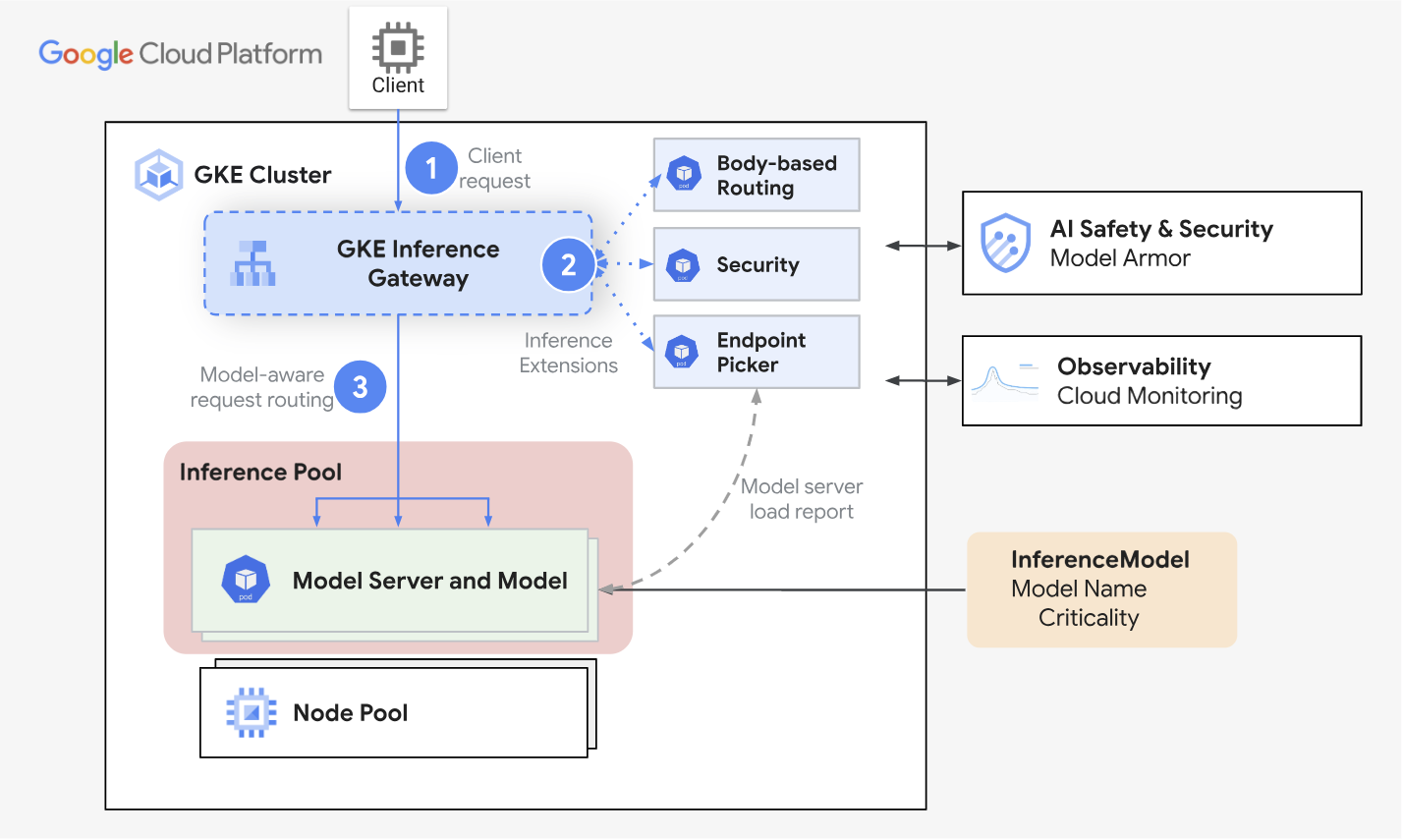Select the GKE Inference Gateway hierarchy icon

253,263
